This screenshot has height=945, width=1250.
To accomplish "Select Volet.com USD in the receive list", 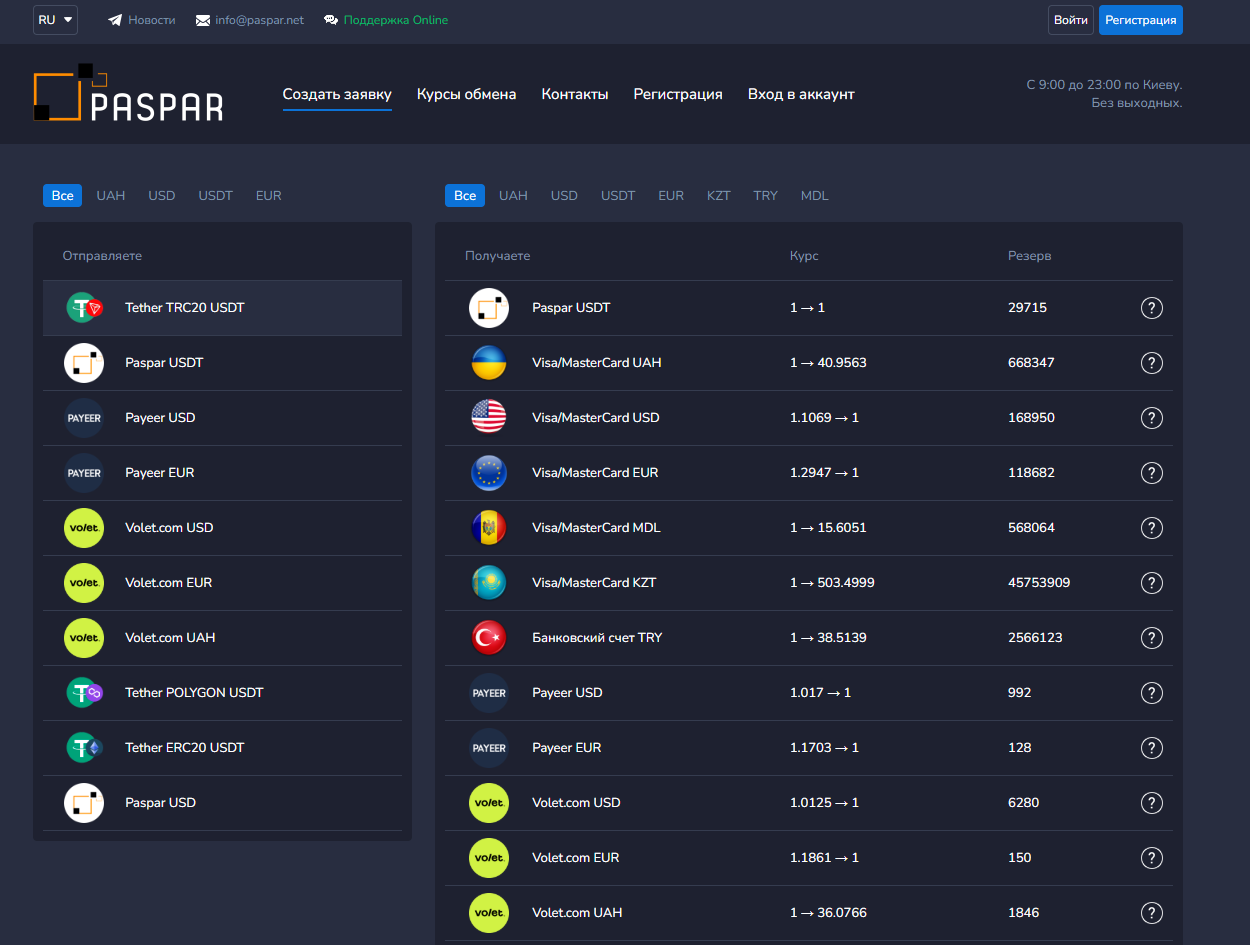I will pyautogui.click(x=809, y=803).
